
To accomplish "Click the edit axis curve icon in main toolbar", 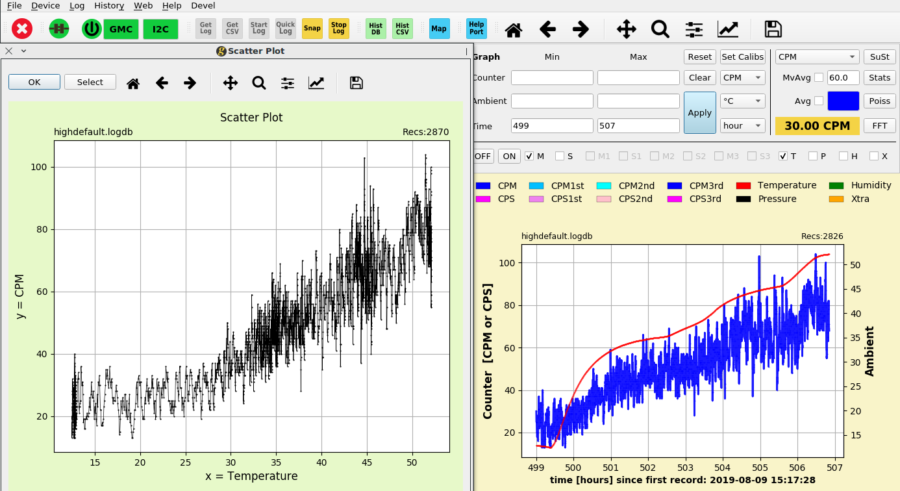I will click(x=728, y=29).
